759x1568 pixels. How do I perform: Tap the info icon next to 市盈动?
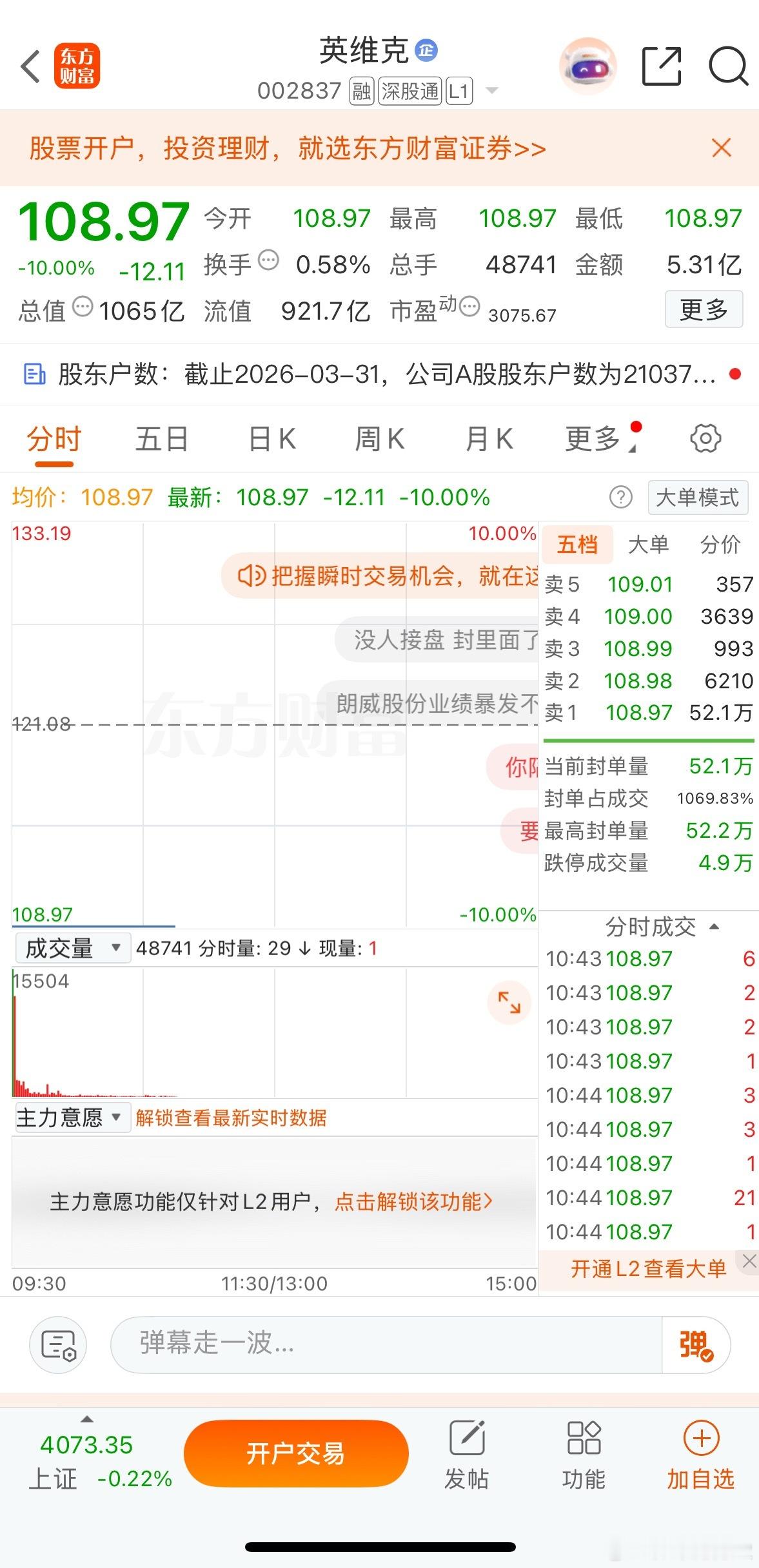click(x=469, y=307)
